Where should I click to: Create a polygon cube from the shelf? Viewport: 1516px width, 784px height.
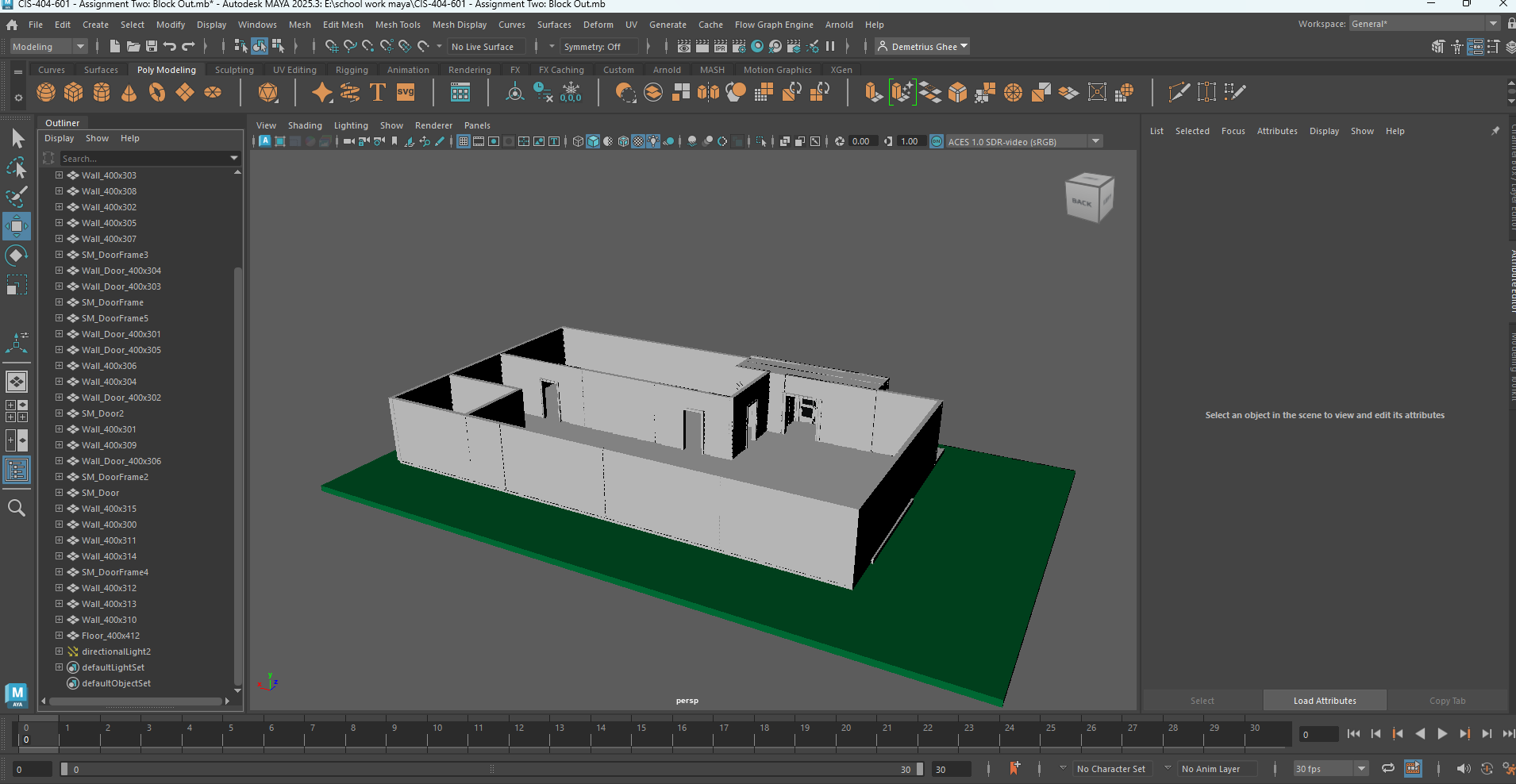click(x=74, y=92)
